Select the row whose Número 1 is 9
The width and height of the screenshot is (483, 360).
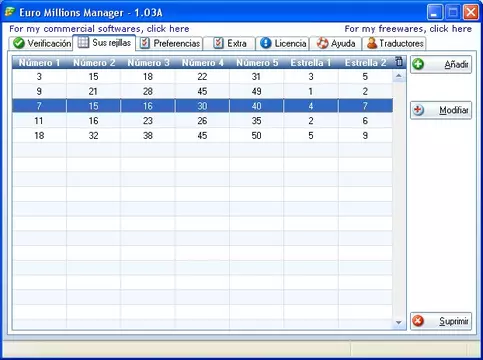(x=203, y=91)
